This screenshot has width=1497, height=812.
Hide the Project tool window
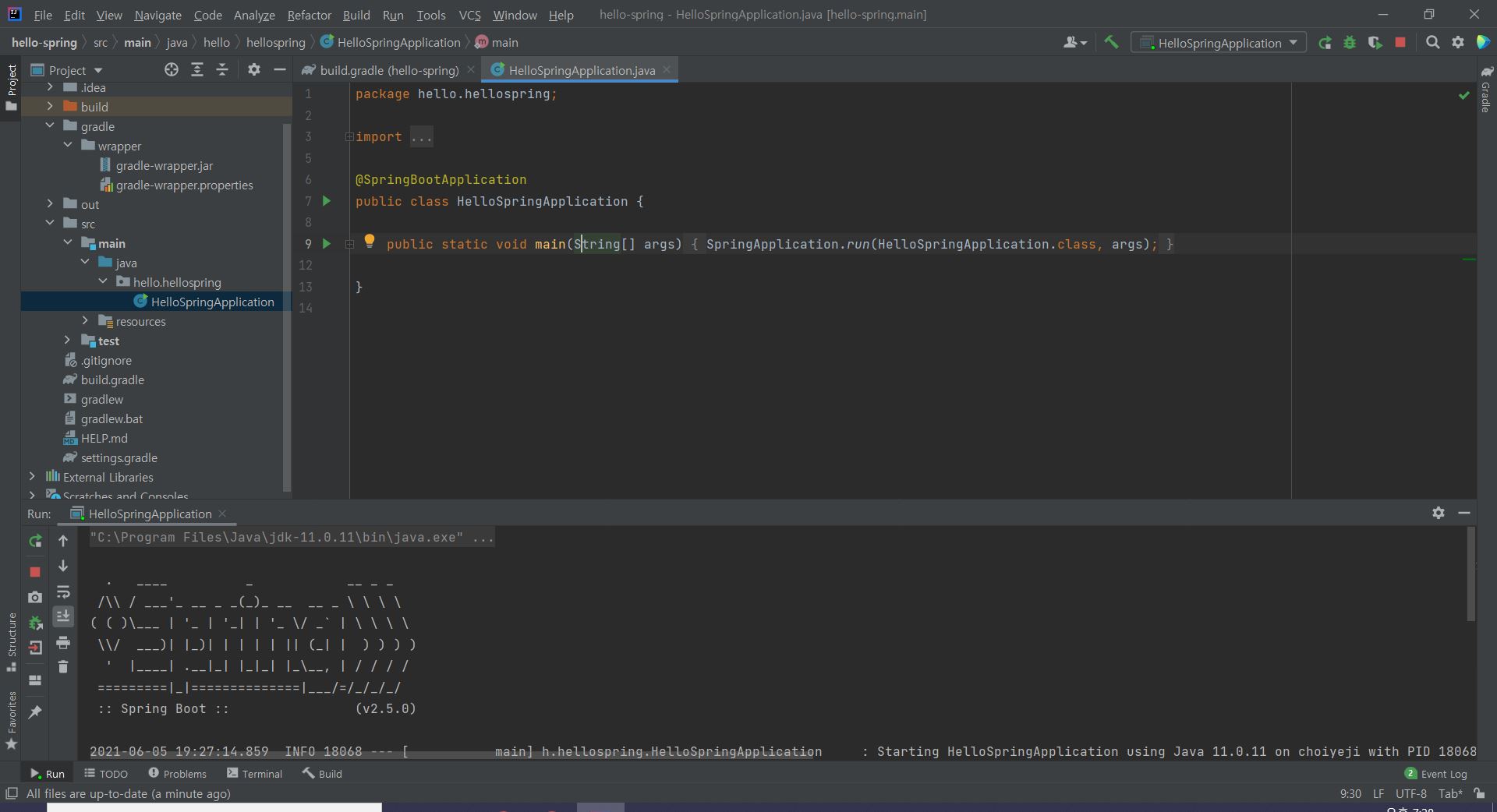point(280,70)
